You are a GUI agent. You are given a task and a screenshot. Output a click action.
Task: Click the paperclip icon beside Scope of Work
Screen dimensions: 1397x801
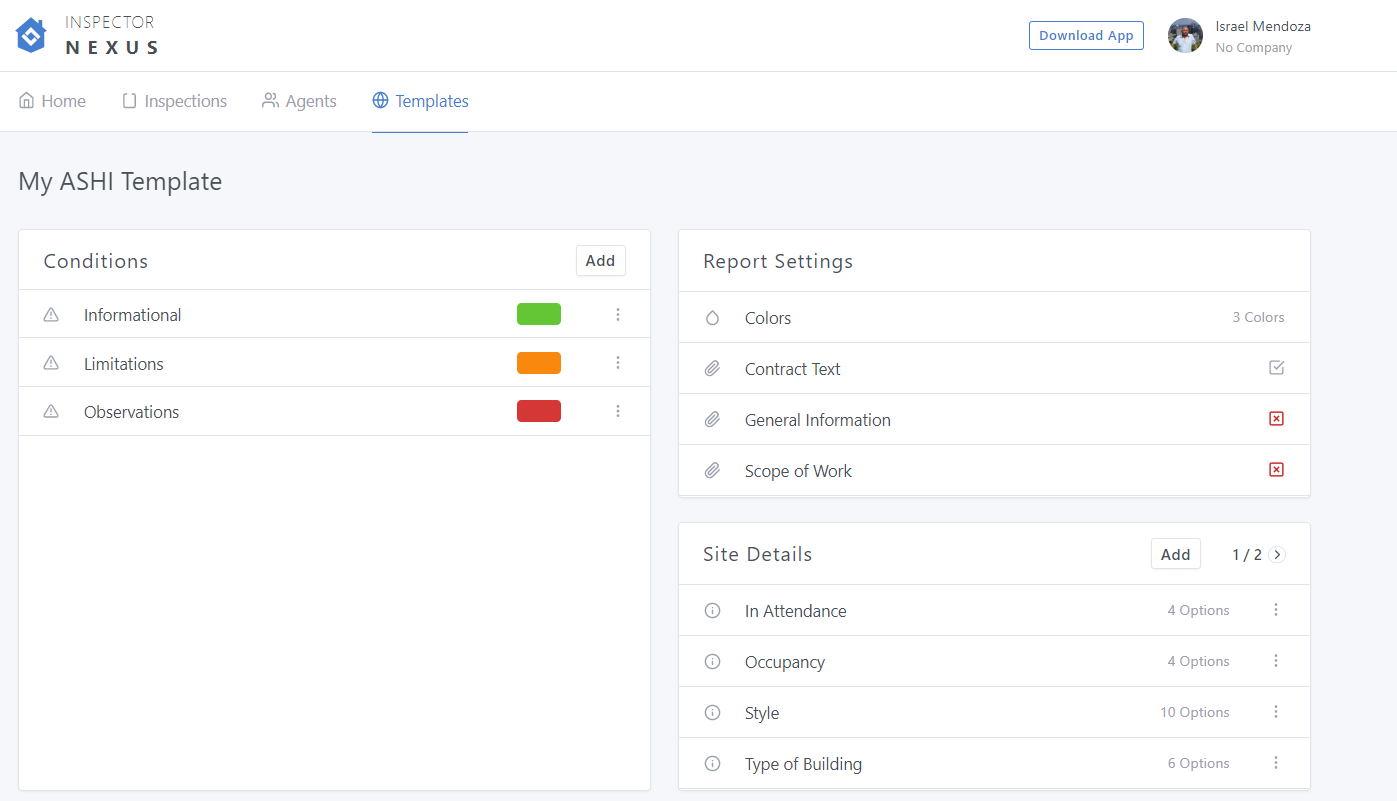tap(712, 471)
